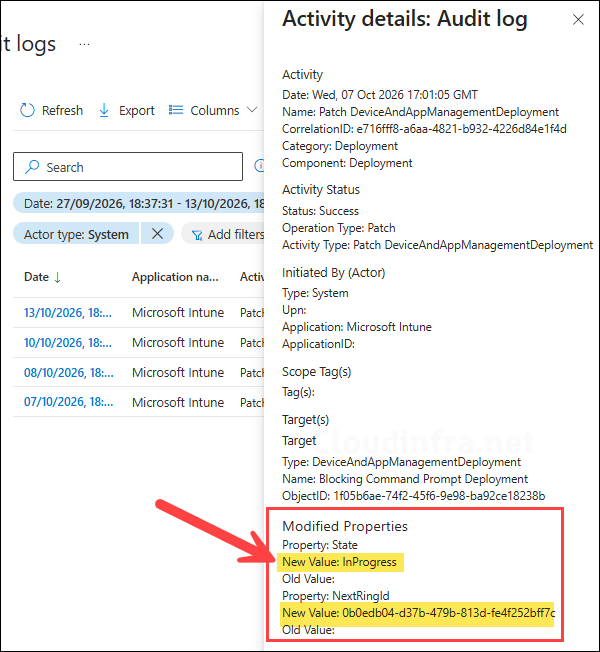Open the 10/10/2026 audit log entry
The width and height of the screenshot is (600, 652).
pyautogui.click(x=68, y=342)
